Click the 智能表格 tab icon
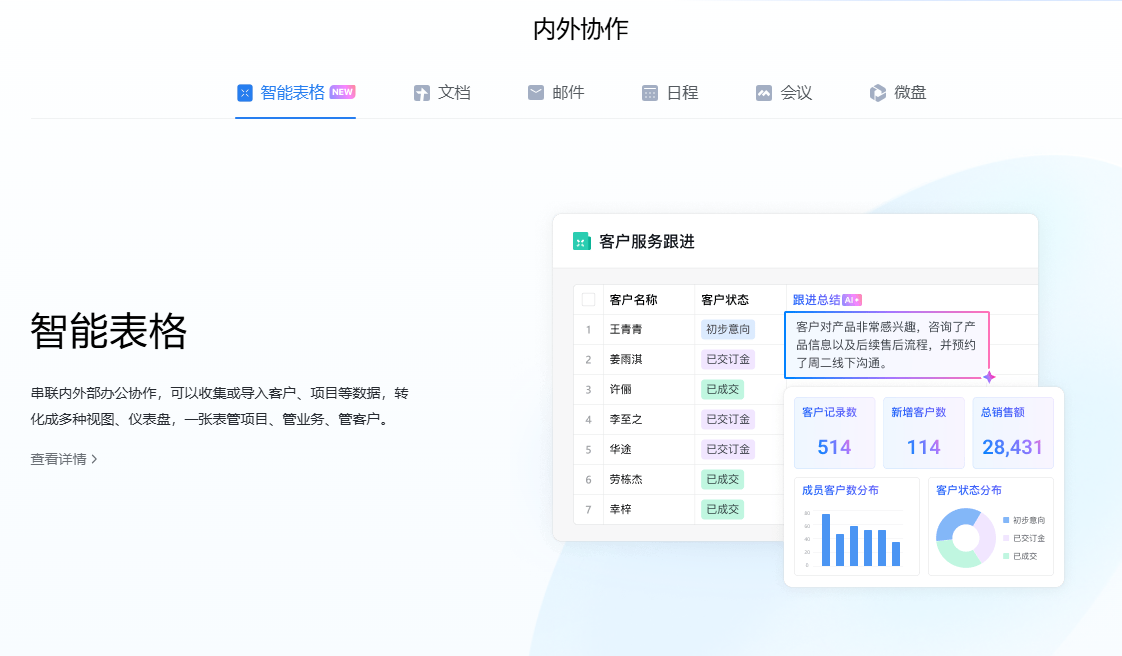The height and width of the screenshot is (656, 1122). tap(245, 93)
